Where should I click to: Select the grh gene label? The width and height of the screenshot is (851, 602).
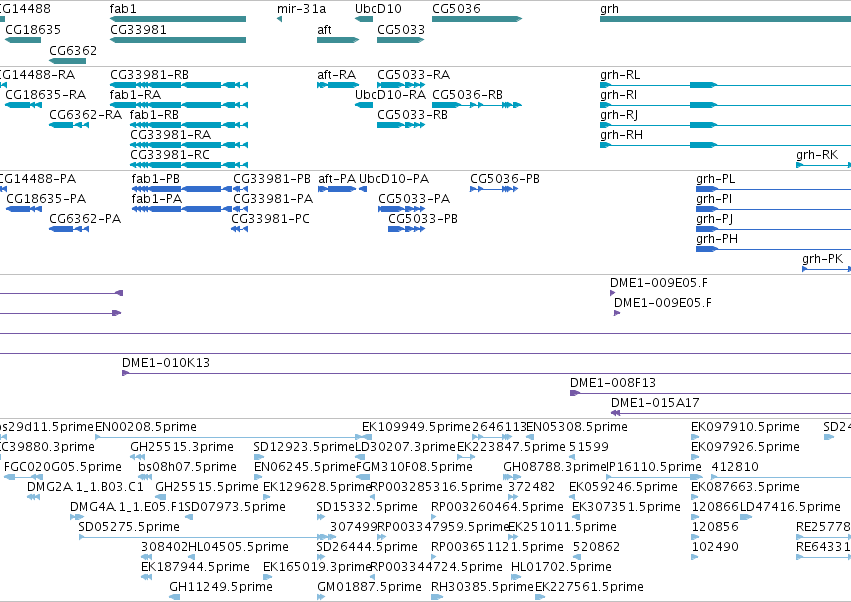click(x=609, y=9)
